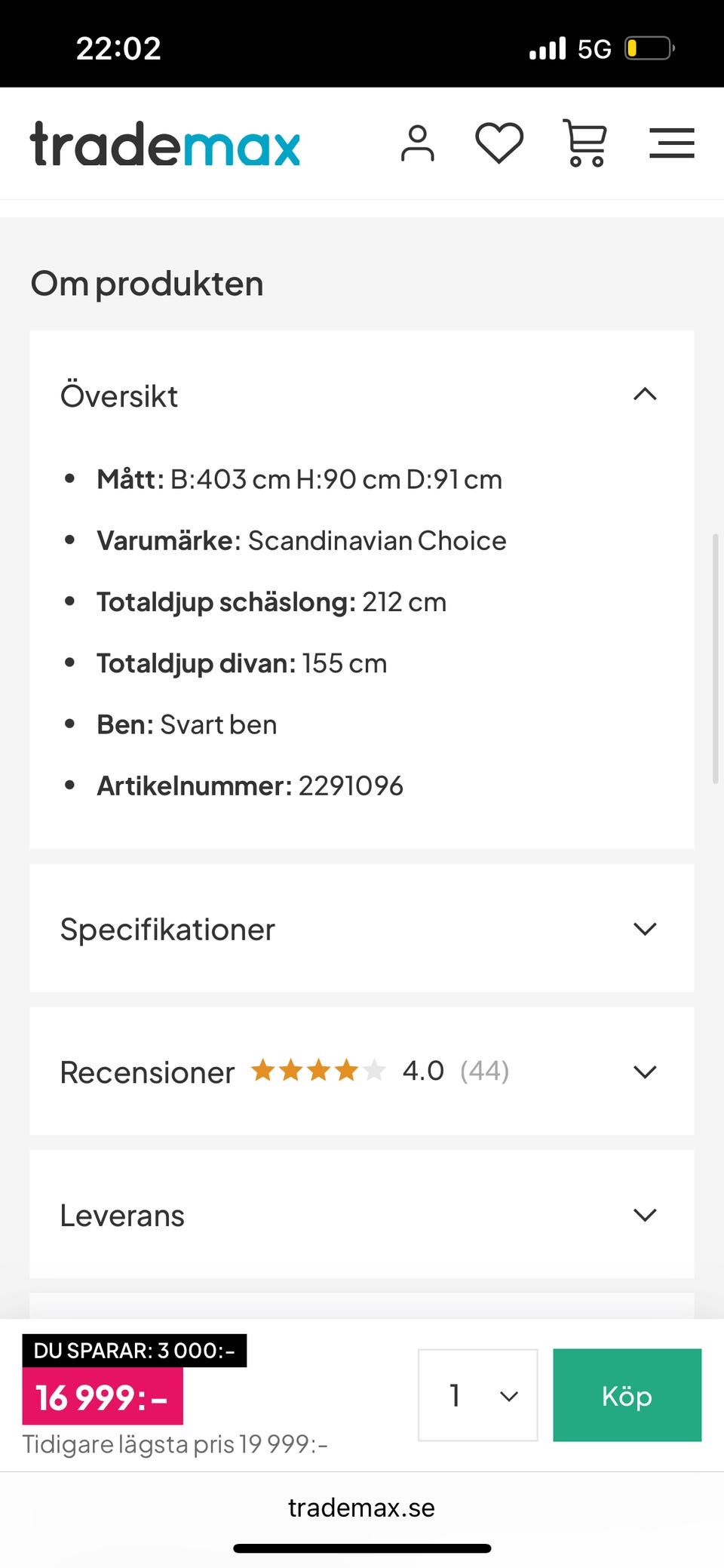Click the page scrollbar on the right
Image resolution: width=724 pixels, height=1568 pixels.
(x=715, y=659)
